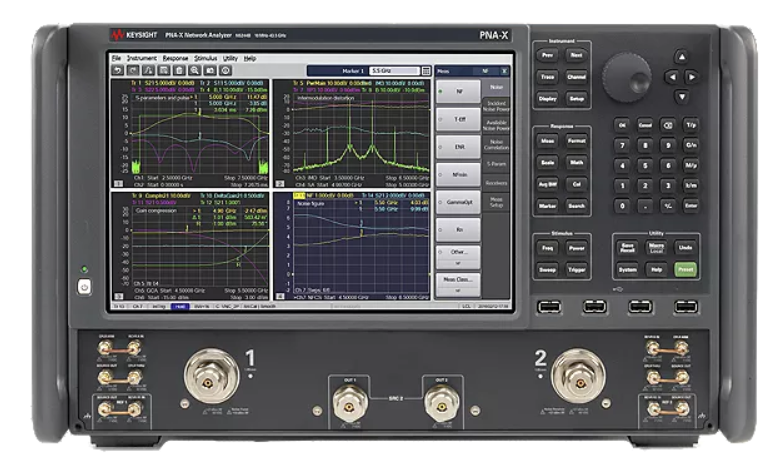Tap the up arrow navigation key
Viewport: 781px width, 461px height.
681,57
